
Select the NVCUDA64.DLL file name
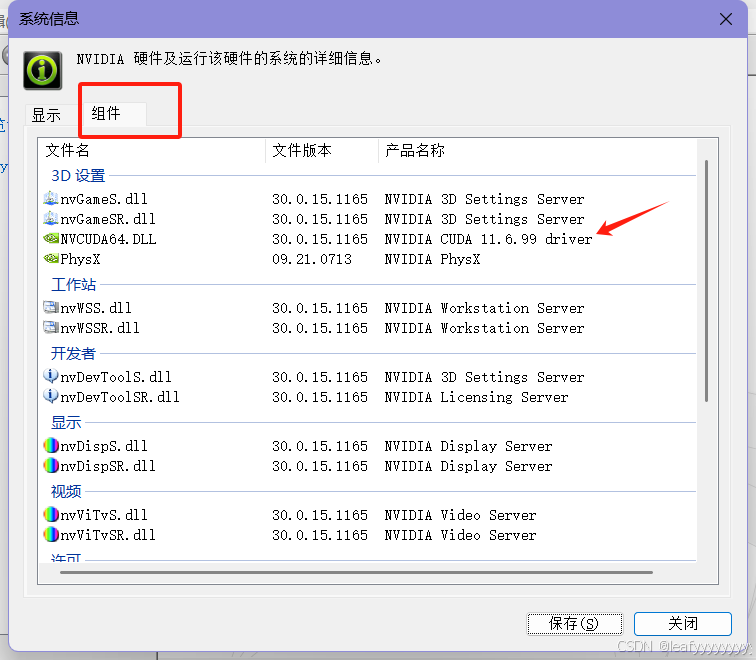[108, 239]
